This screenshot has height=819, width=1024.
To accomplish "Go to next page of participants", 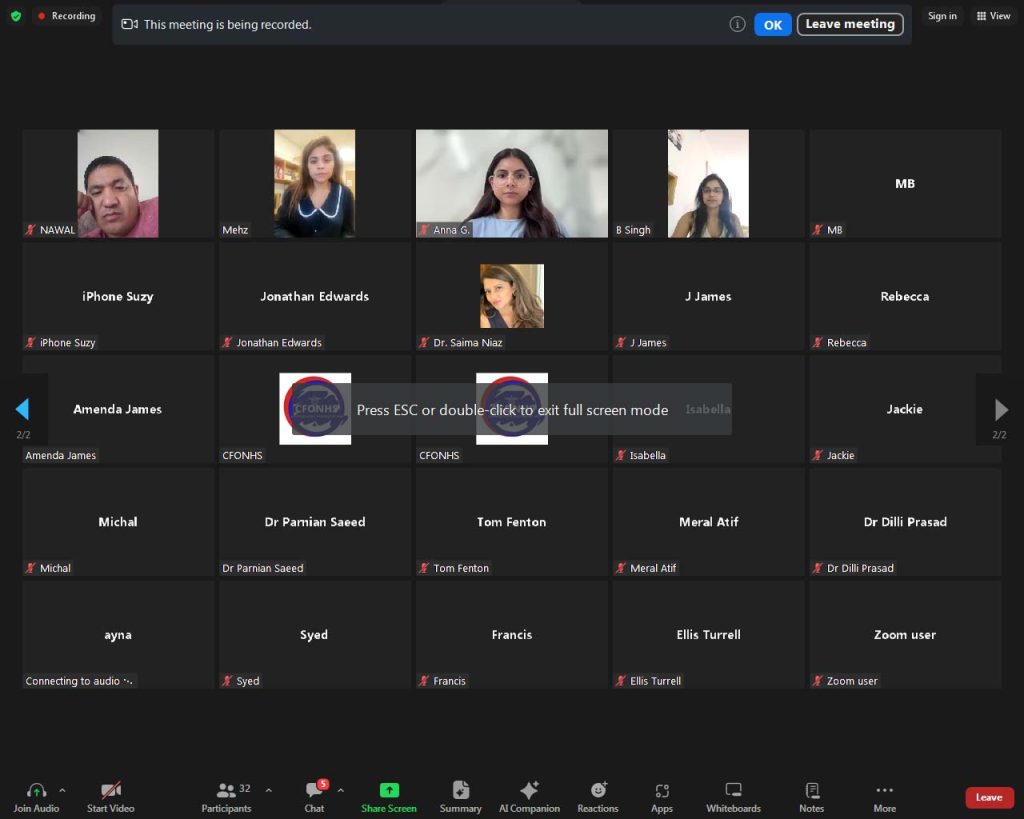I will point(1001,410).
